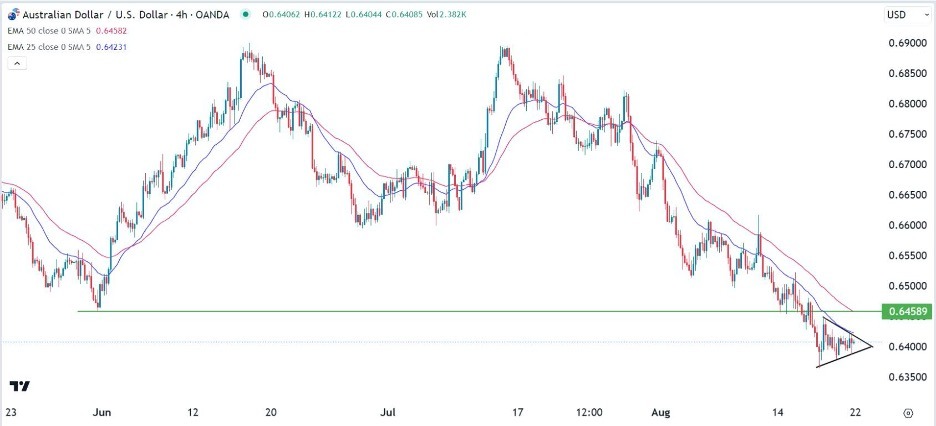936x426 pixels.
Task: Click the 0.65500 price axis label
Action: [x=907, y=255]
